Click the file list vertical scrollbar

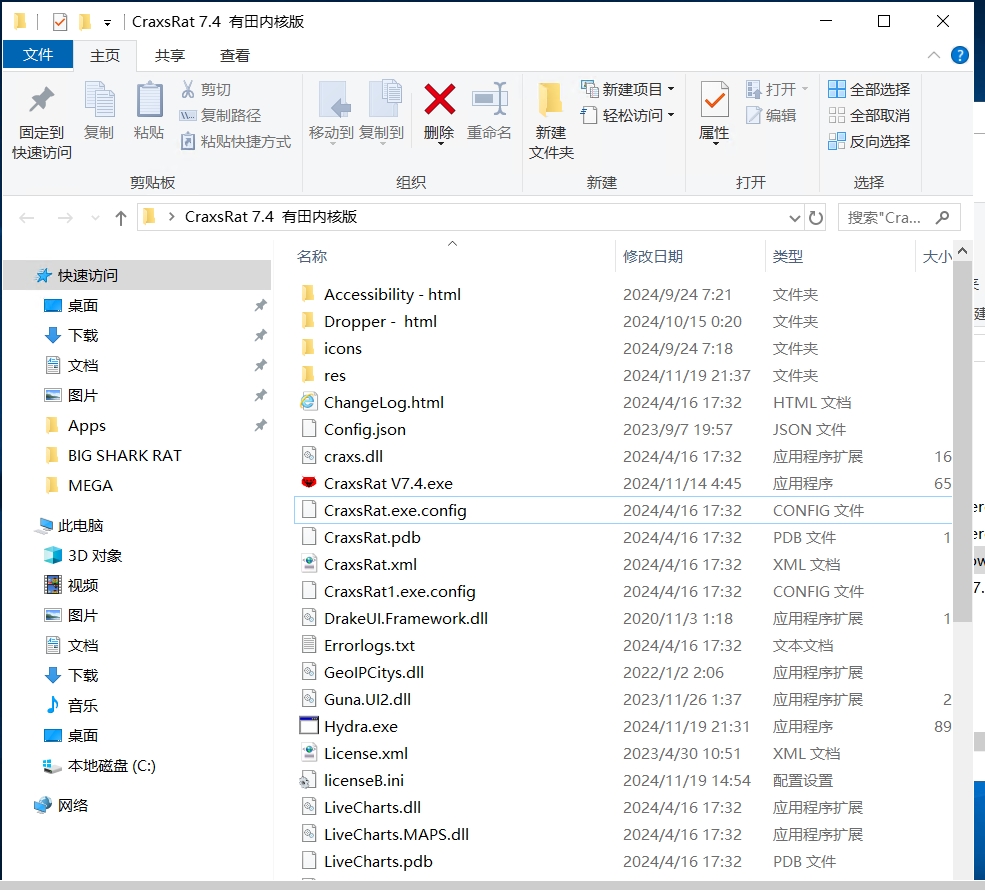962,442
